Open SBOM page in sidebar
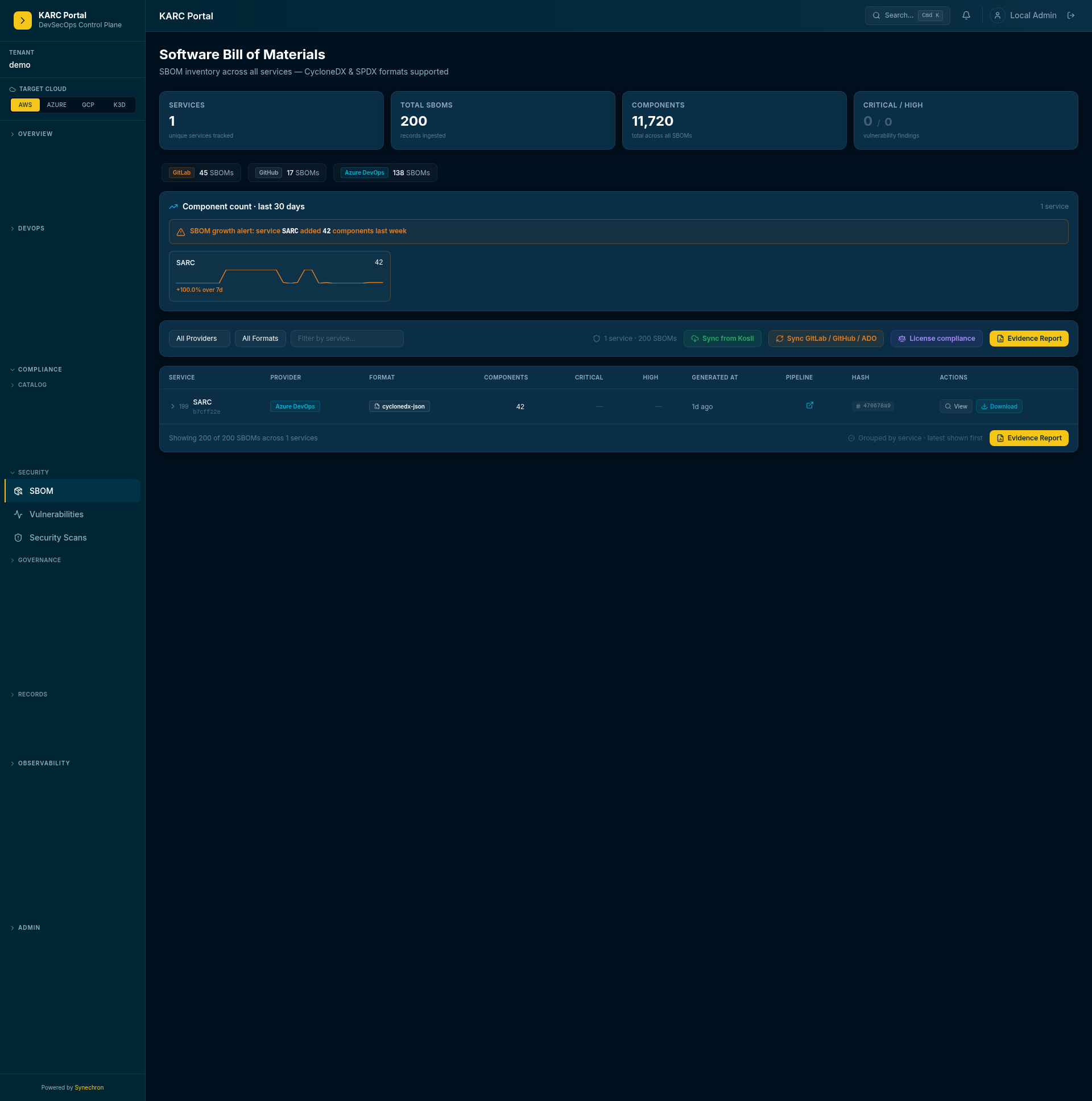The width and height of the screenshot is (1092, 1101). 72,491
